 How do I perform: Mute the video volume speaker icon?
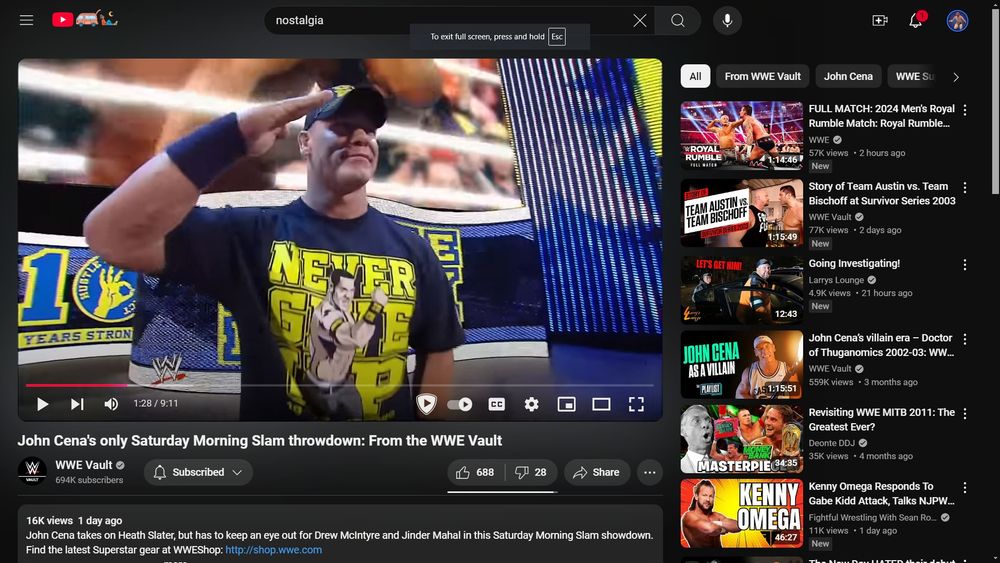(111, 404)
